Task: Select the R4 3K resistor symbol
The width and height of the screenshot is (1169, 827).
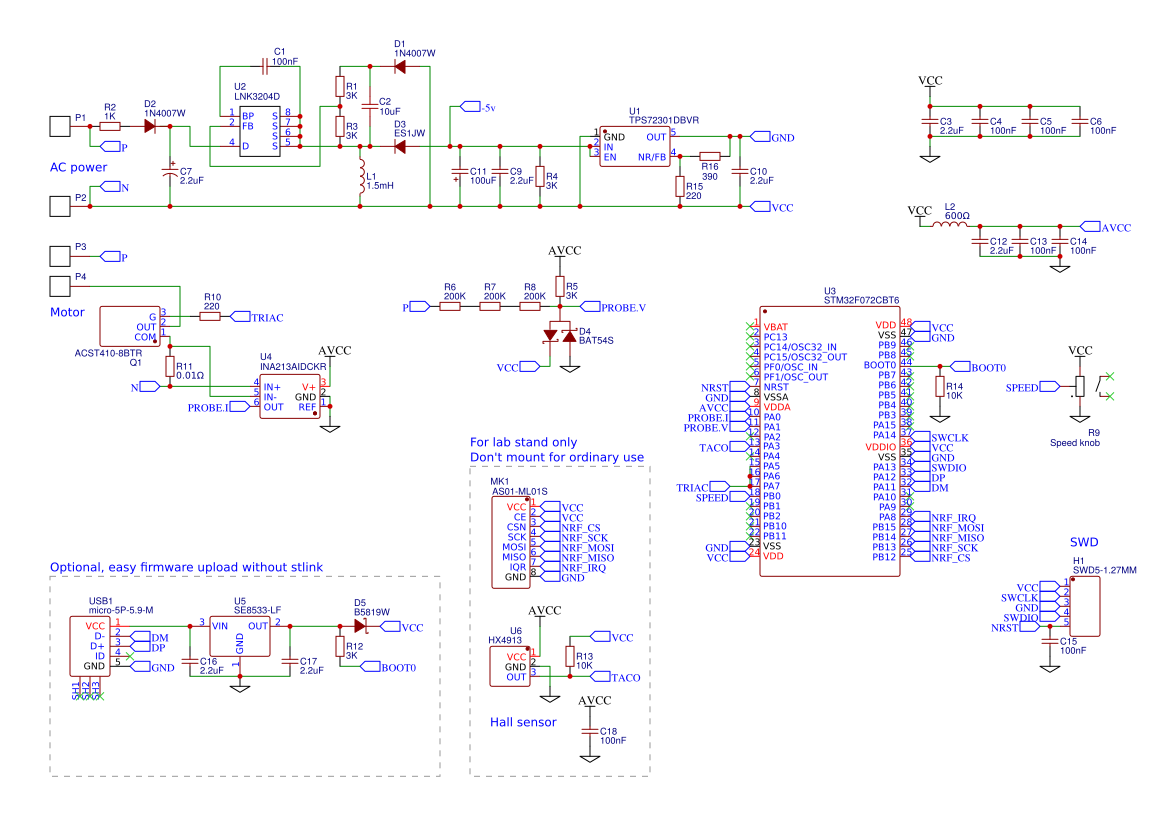Action: tap(541, 176)
